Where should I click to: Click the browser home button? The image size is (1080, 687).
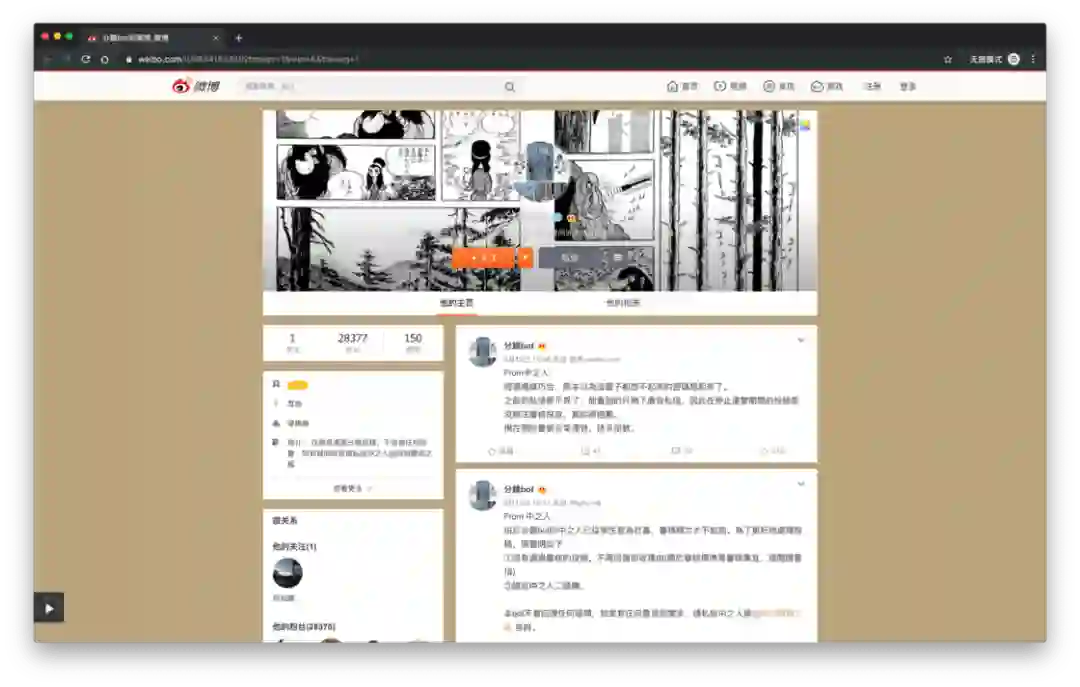105,59
